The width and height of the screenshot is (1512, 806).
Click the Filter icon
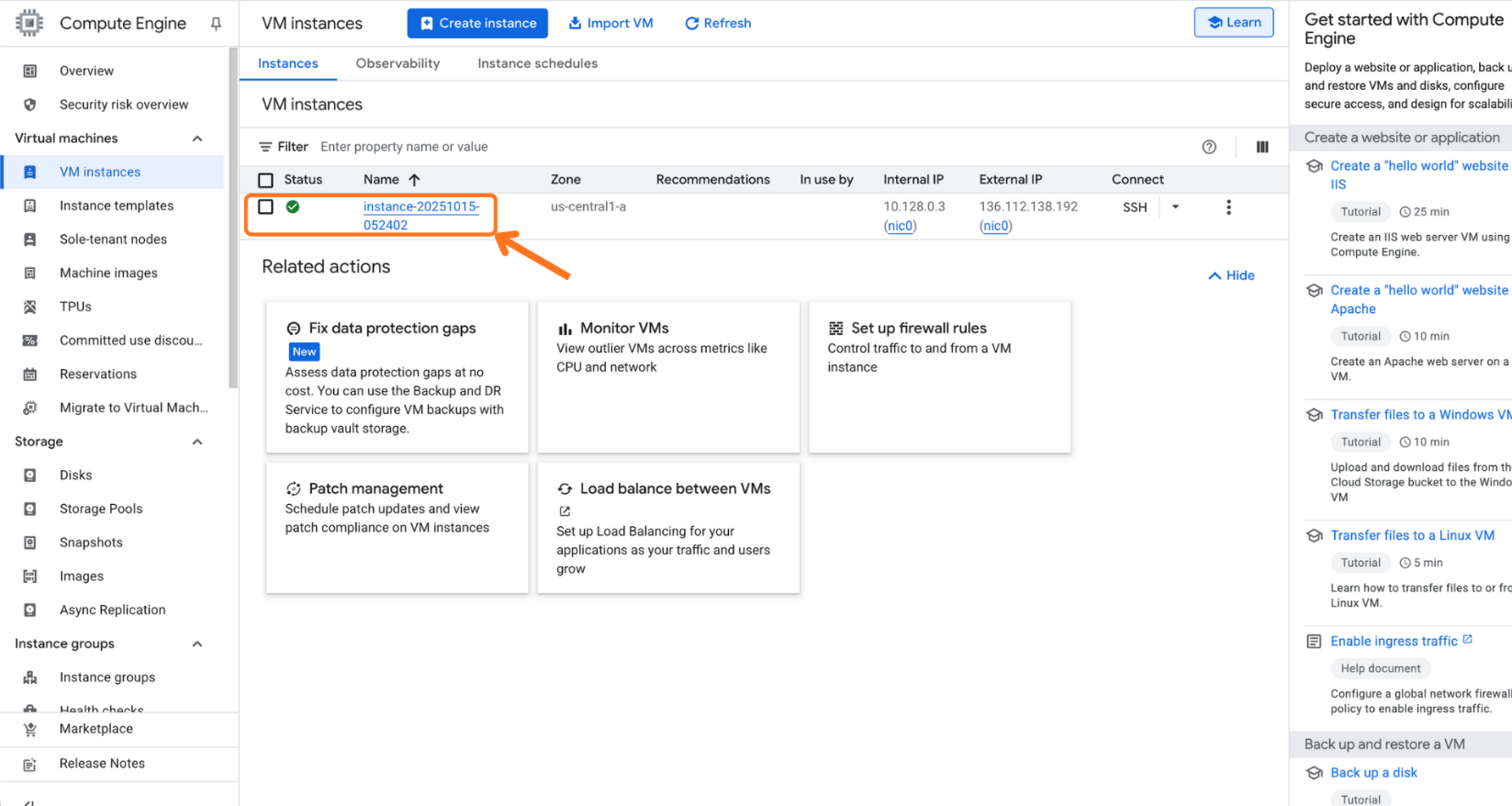[x=265, y=147]
